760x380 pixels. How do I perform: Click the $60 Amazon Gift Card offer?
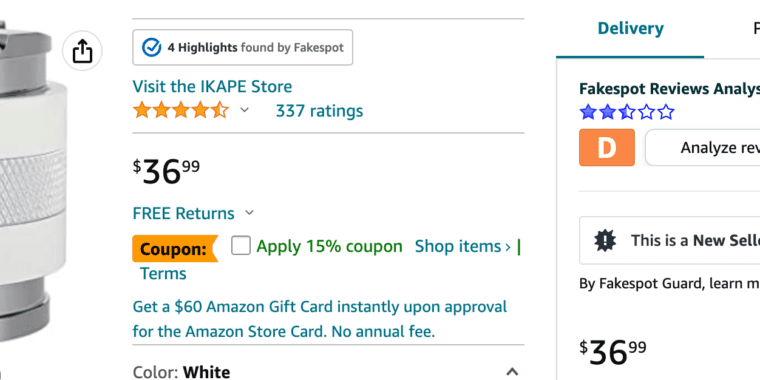click(320, 319)
